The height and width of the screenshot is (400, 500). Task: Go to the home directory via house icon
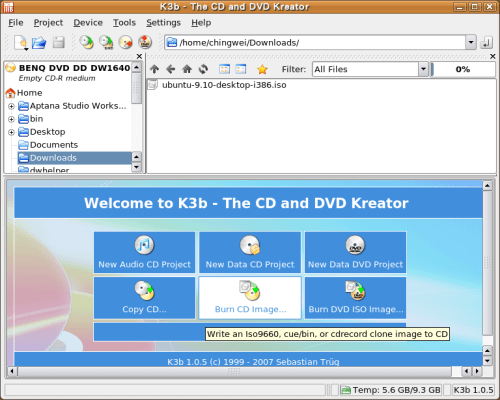(x=187, y=69)
